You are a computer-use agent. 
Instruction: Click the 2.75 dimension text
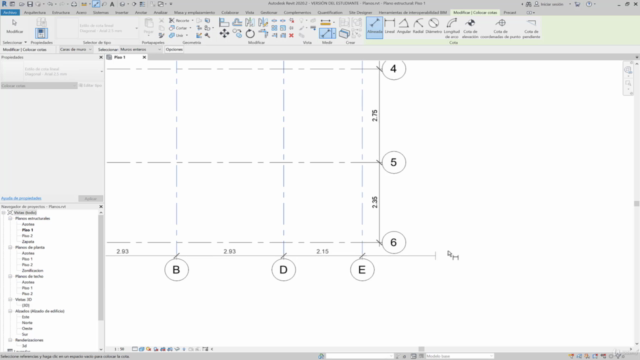click(x=375, y=116)
